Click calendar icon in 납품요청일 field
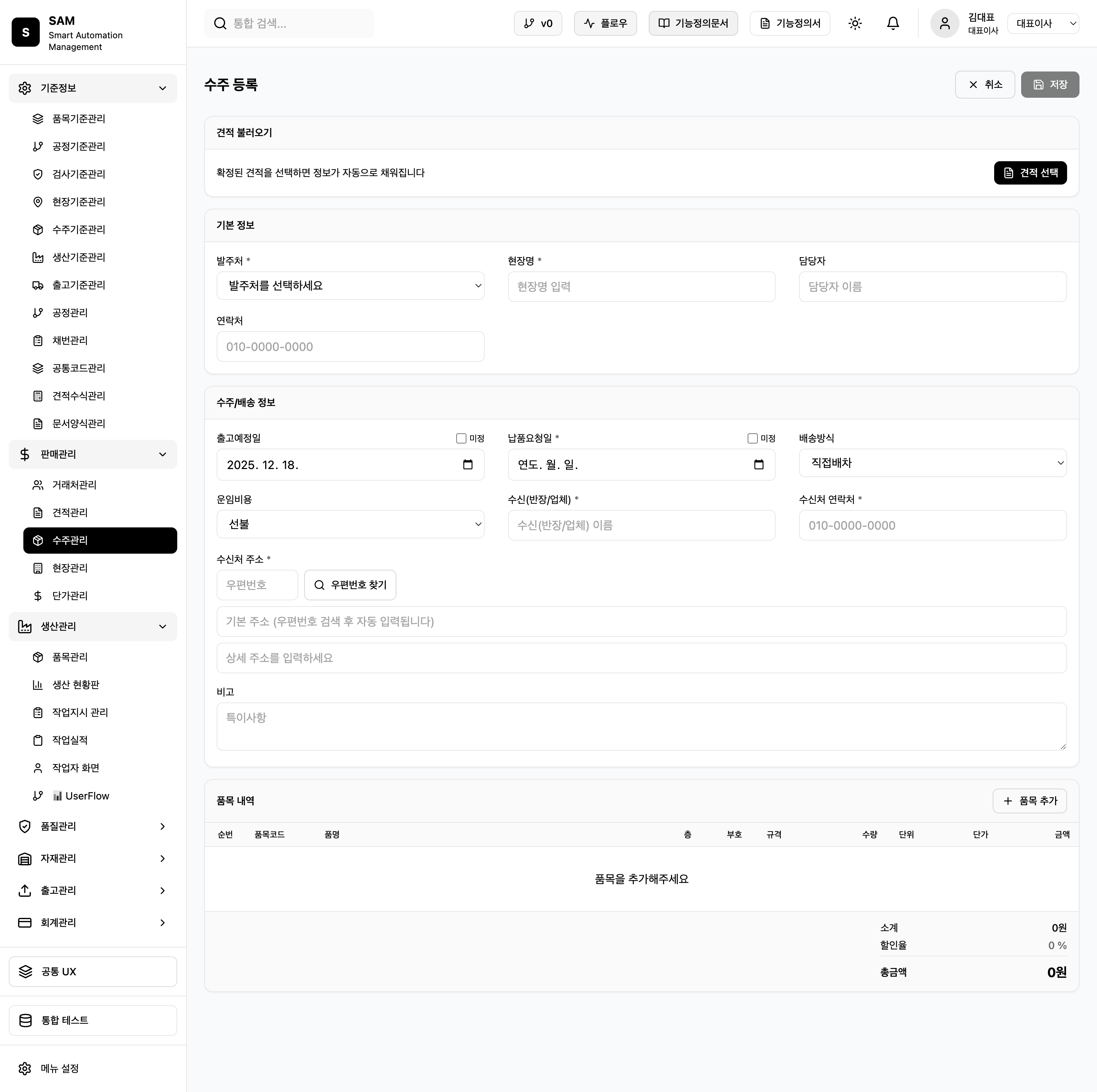This screenshot has height=1092, width=1097. (x=759, y=465)
